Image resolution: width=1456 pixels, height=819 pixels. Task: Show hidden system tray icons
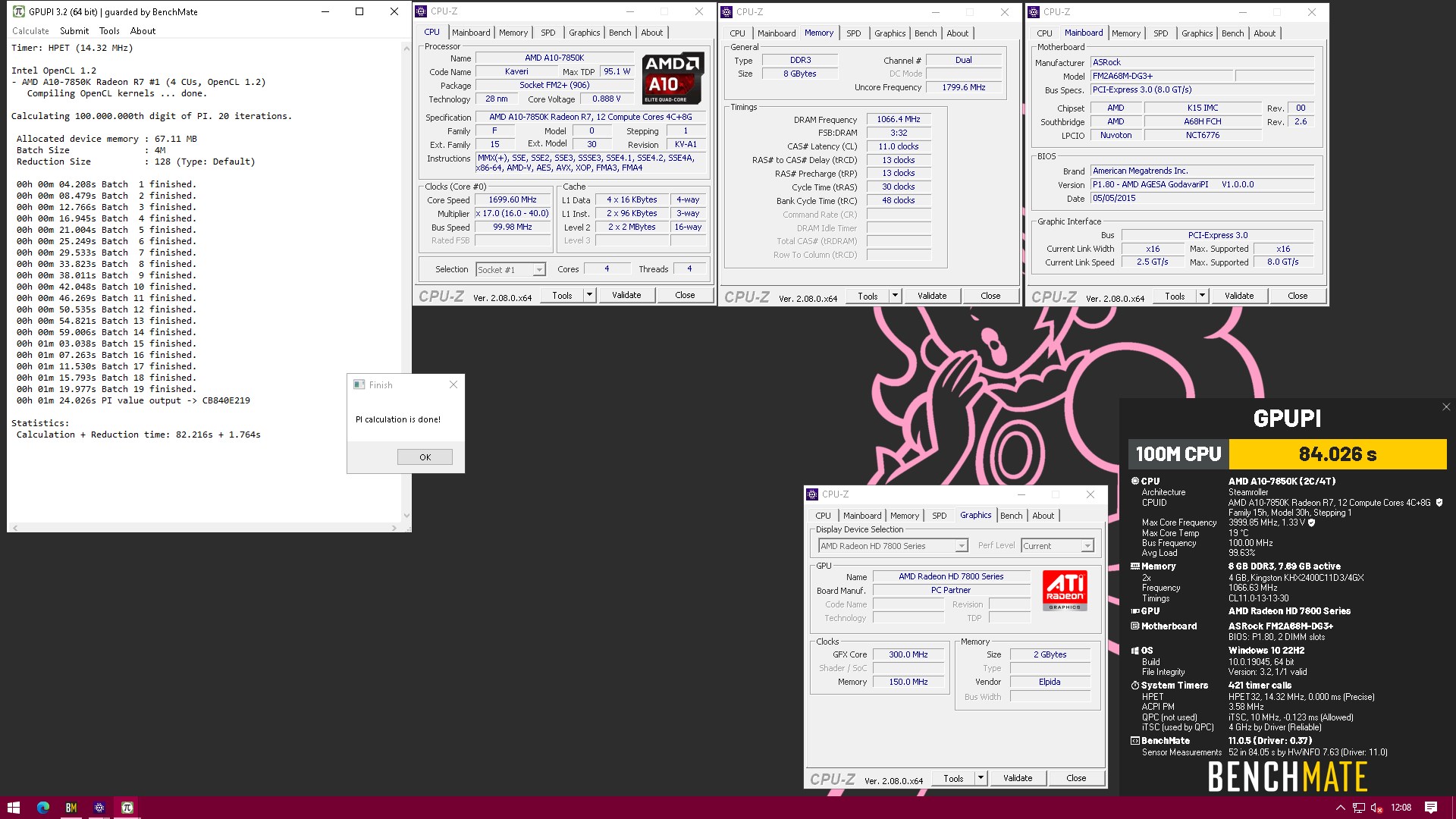point(1340,808)
